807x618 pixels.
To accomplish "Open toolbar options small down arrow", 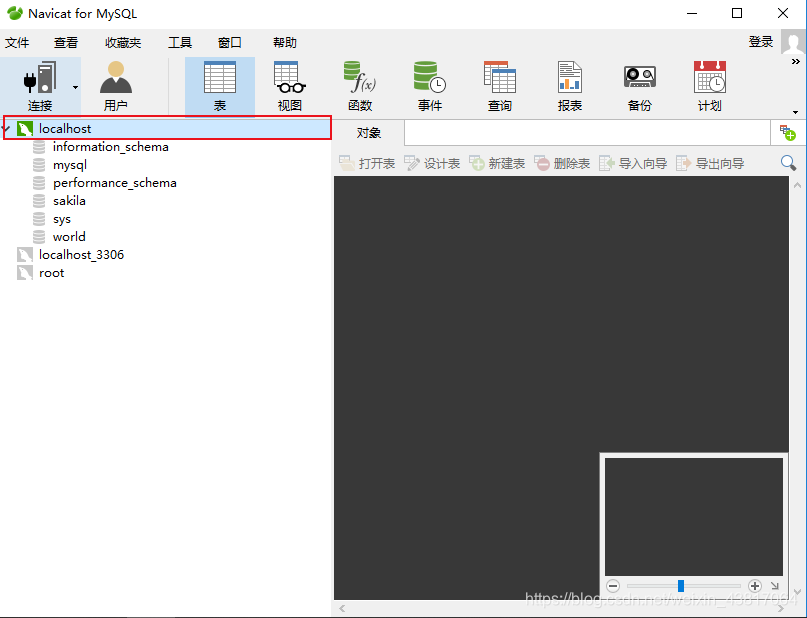I will click(x=796, y=112).
